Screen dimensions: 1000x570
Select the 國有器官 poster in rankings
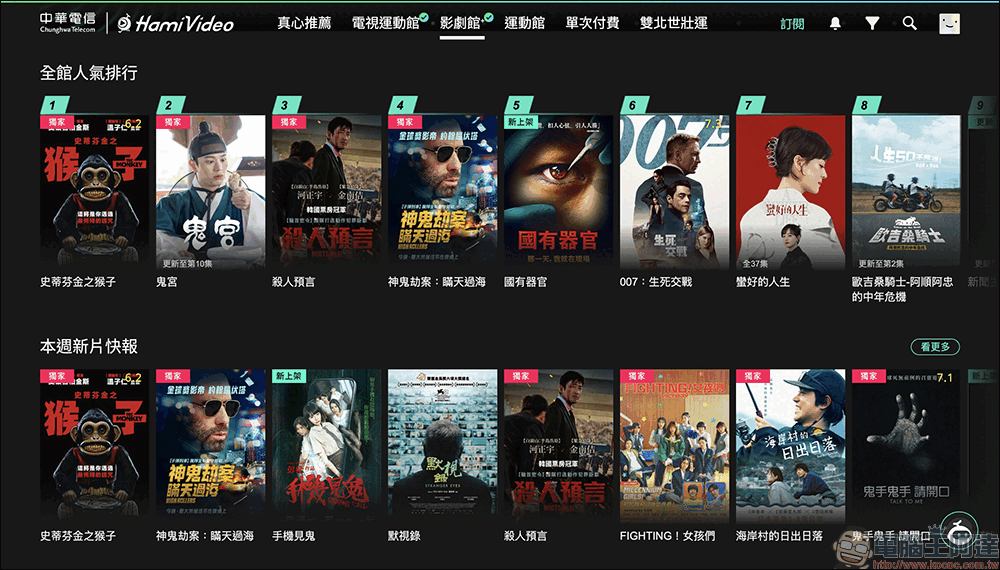tap(558, 192)
